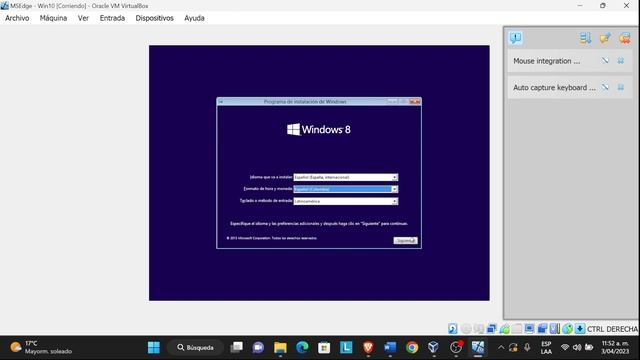Click the Búsqueda taskbar search box
This screenshot has height=360, width=640.
pyautogui.click(x=196, y=347)
